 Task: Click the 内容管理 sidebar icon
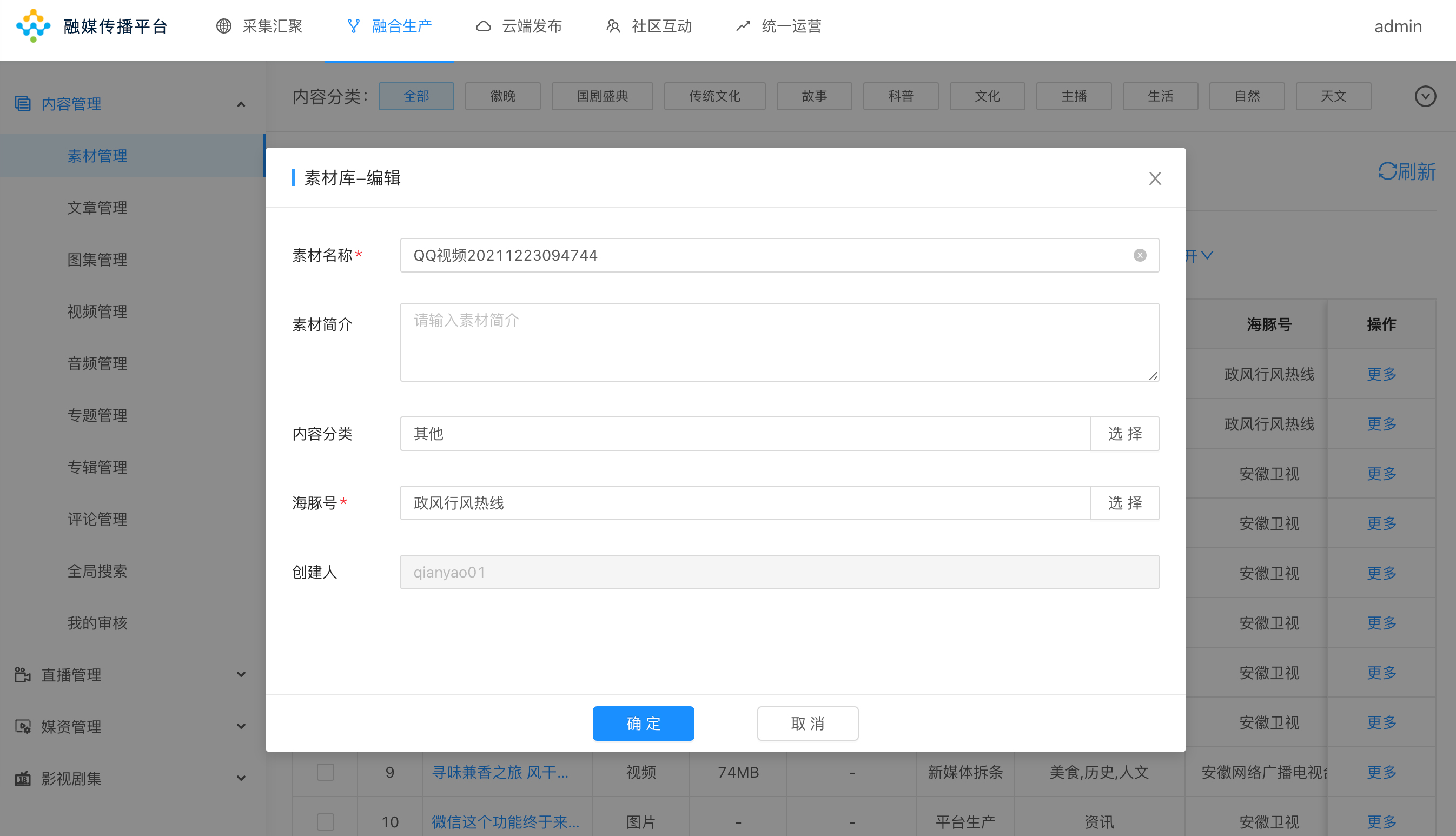[22, 104]
